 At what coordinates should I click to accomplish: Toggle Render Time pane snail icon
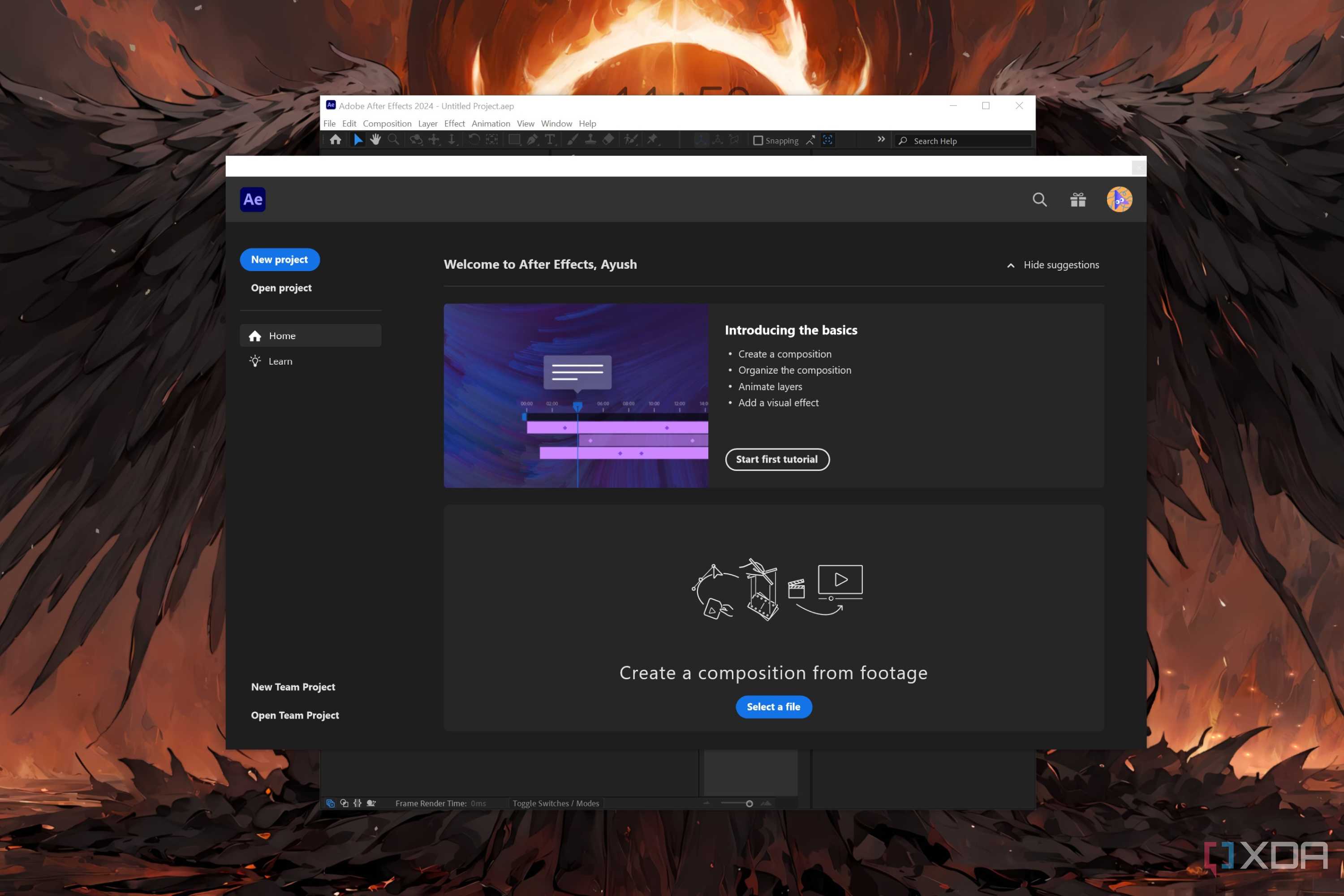[371, 803]
